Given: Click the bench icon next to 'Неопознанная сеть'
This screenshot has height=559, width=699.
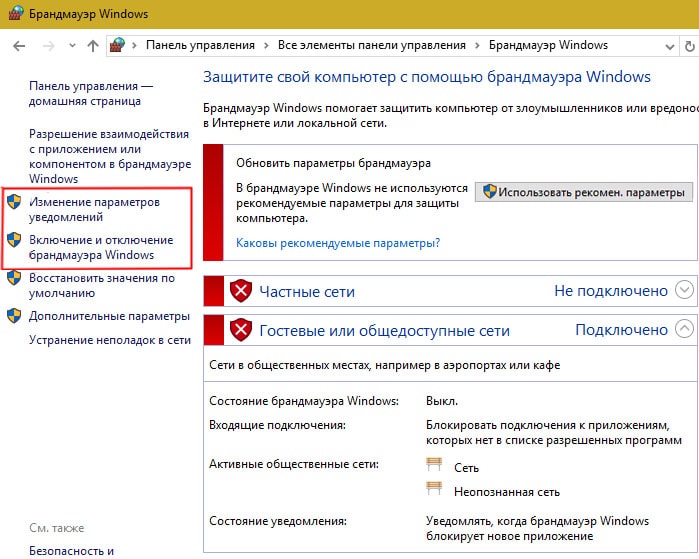Looking at the screenshot, I should pyautogui.click(x=434, y=489).
